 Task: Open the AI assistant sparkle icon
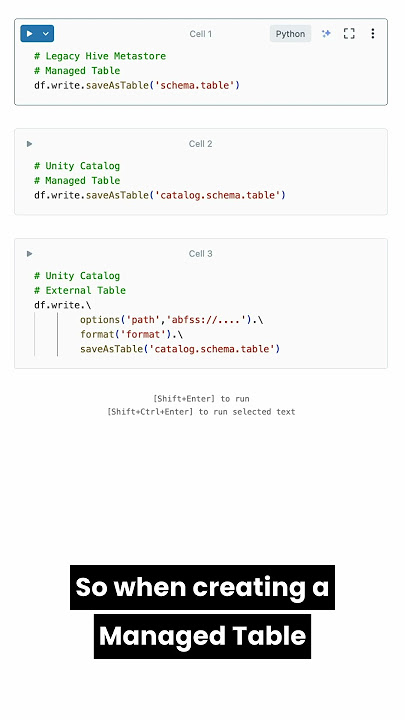pyautogui.click(x=326, y=34)
